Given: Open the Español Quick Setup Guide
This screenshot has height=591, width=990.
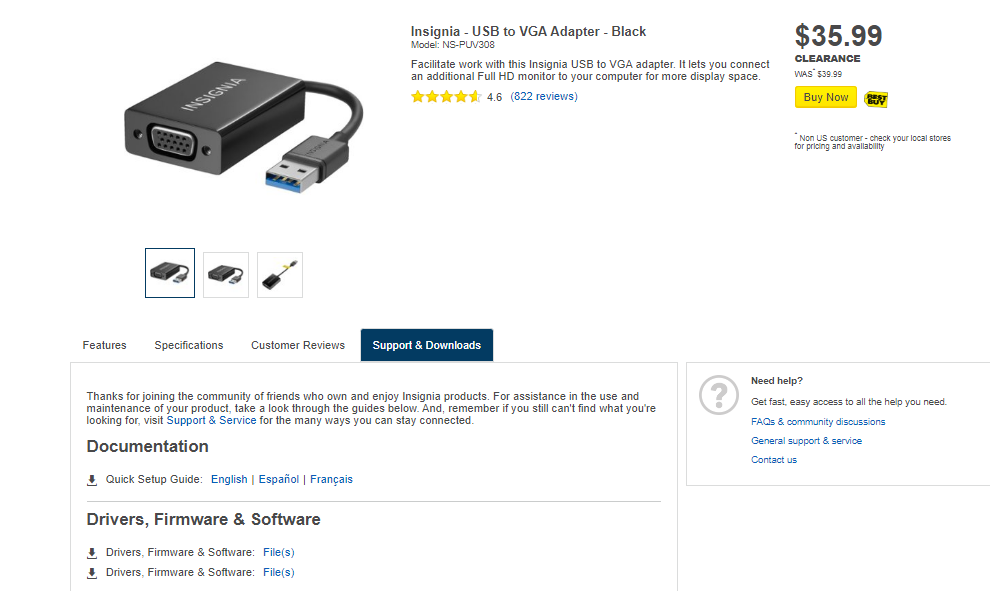Looking at the screenshot, I should point(278,479).
